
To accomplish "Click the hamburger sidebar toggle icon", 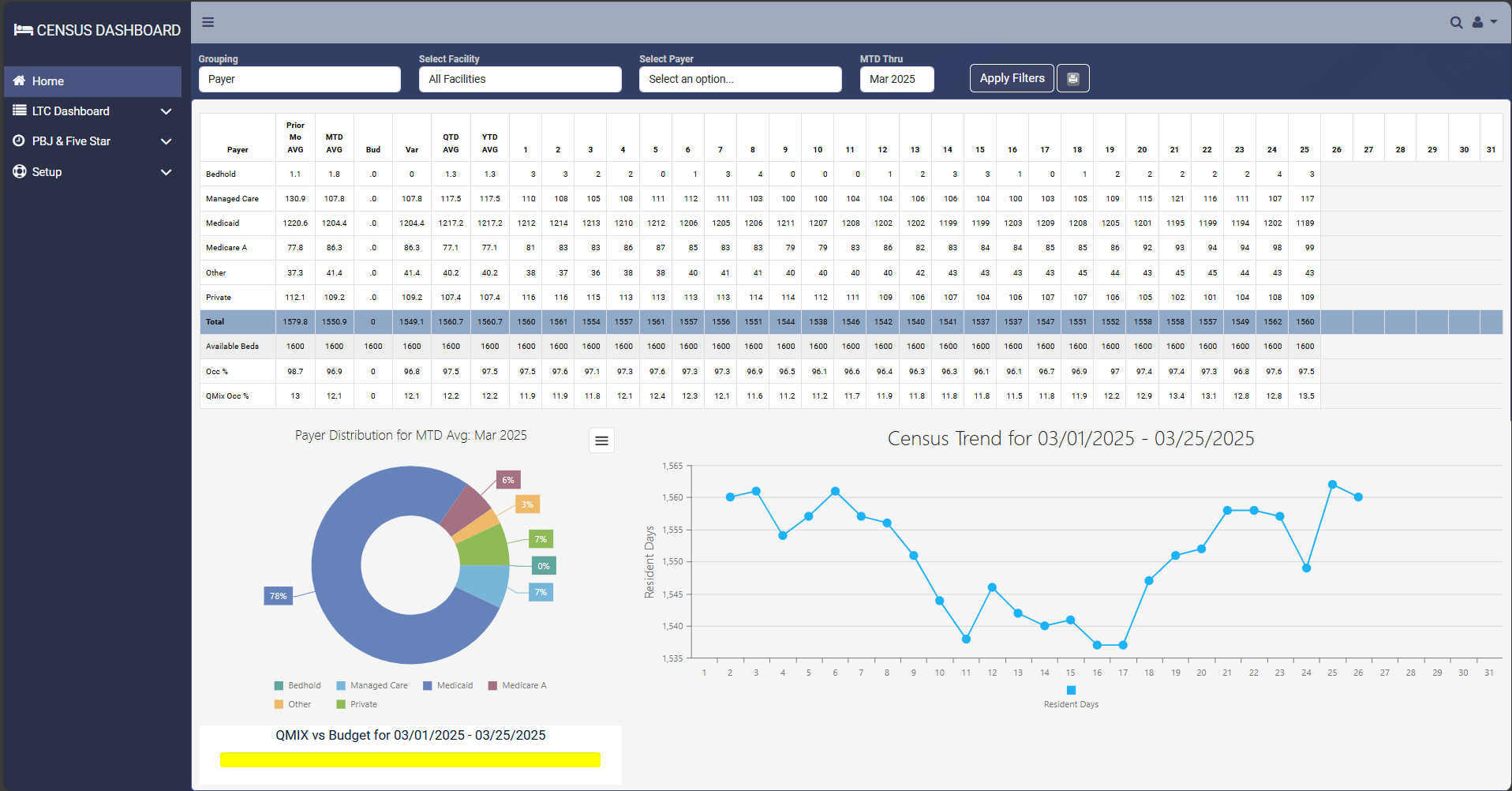I will (208, 22).
